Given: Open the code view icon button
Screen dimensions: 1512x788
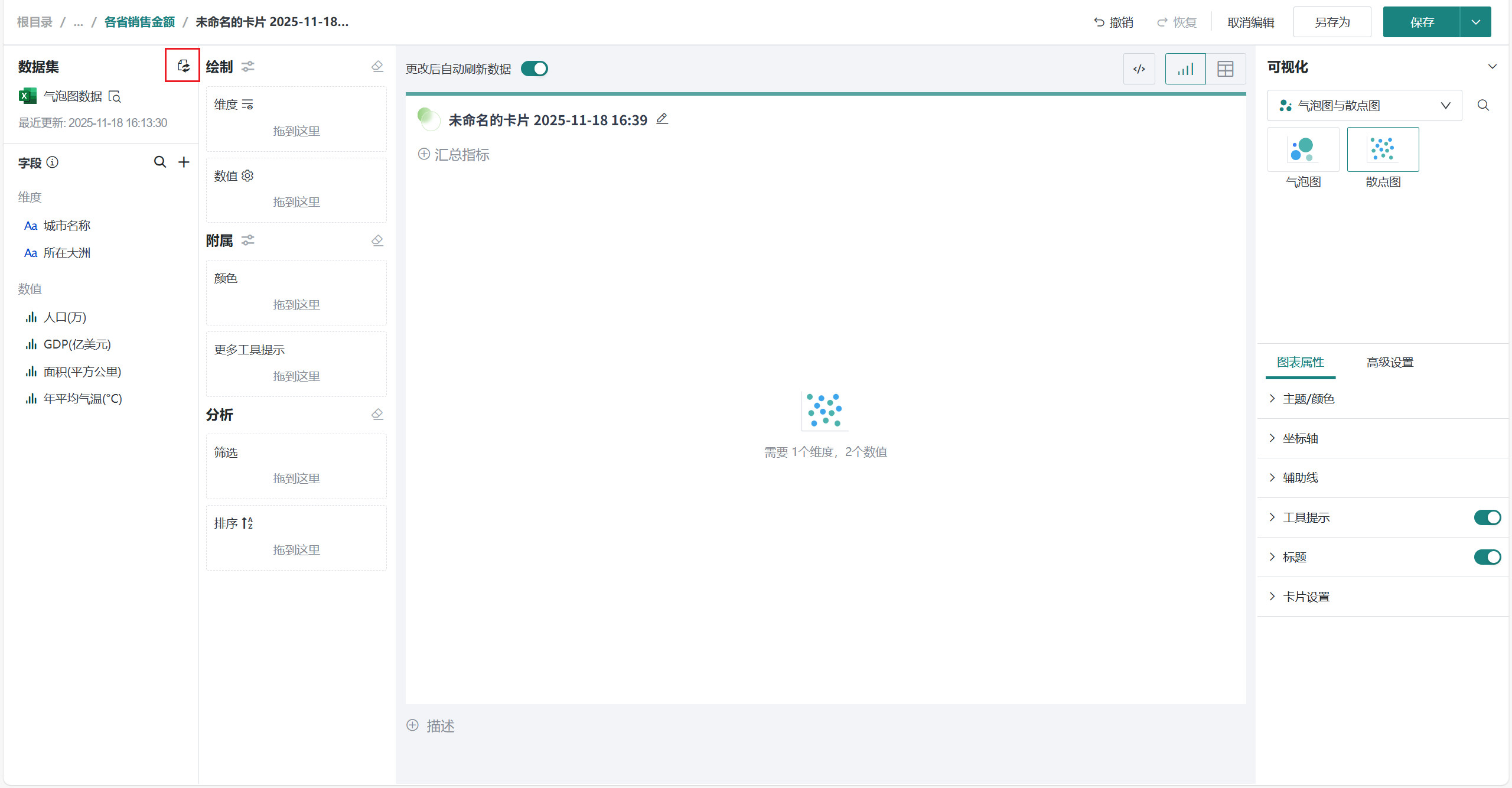Looking at the screenshot, I should [1139, 69].
